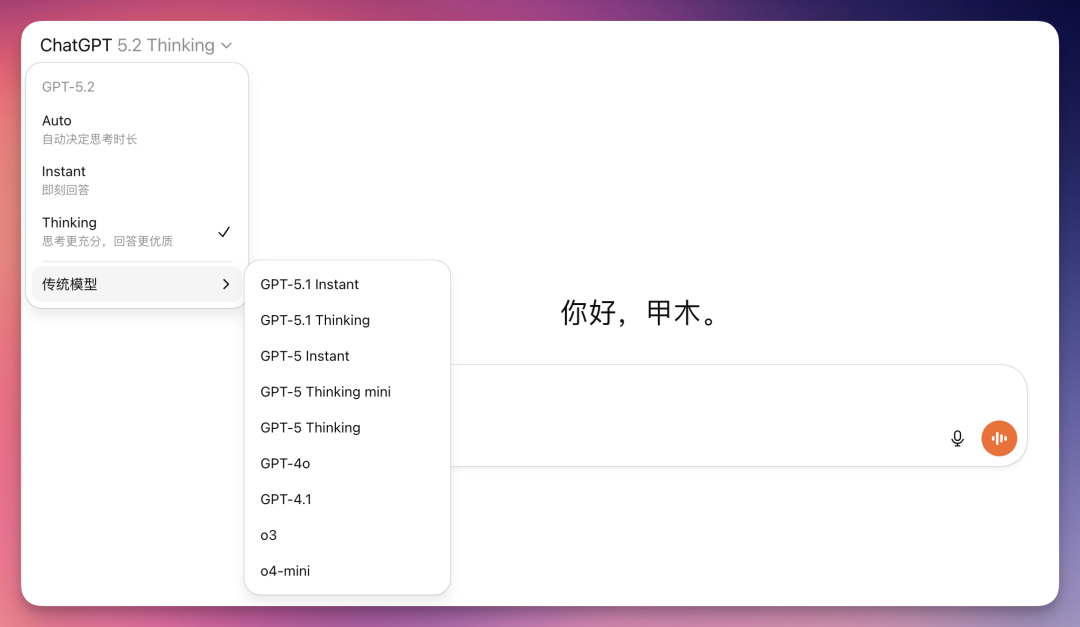
Task: Click the chevron next to 5.2 Thinking
Action: pyautogui.click(x=227, y=46)
